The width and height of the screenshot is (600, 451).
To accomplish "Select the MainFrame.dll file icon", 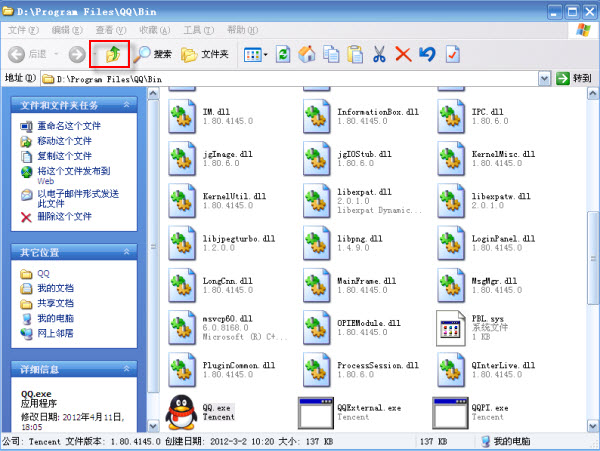I will coord(316,285).
